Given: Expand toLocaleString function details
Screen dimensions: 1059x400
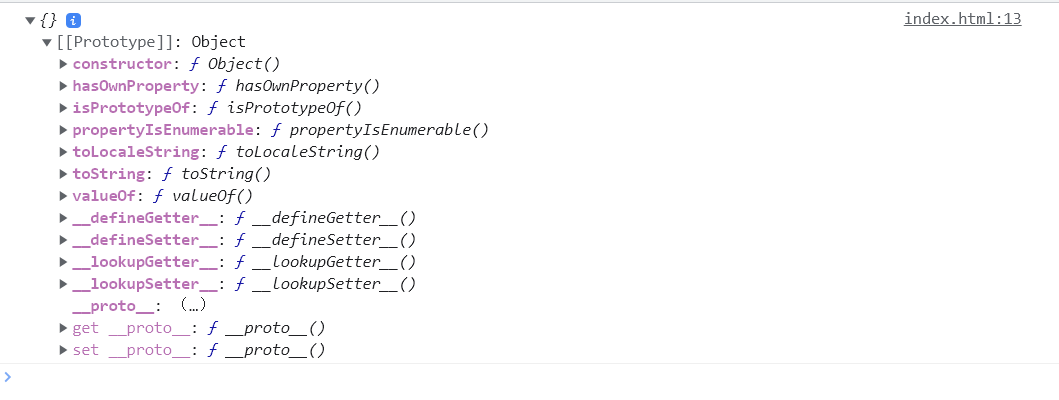Looking at the screenshot, I should pyautogui.click(x=63, y=152).
